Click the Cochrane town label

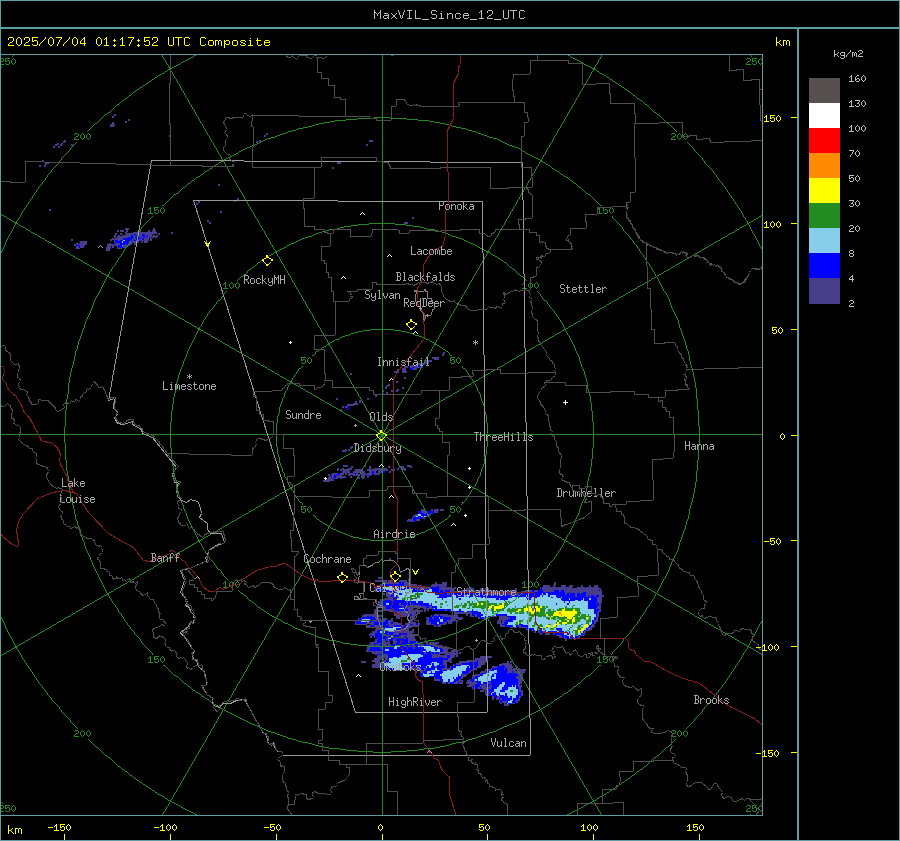coord(327,559)
